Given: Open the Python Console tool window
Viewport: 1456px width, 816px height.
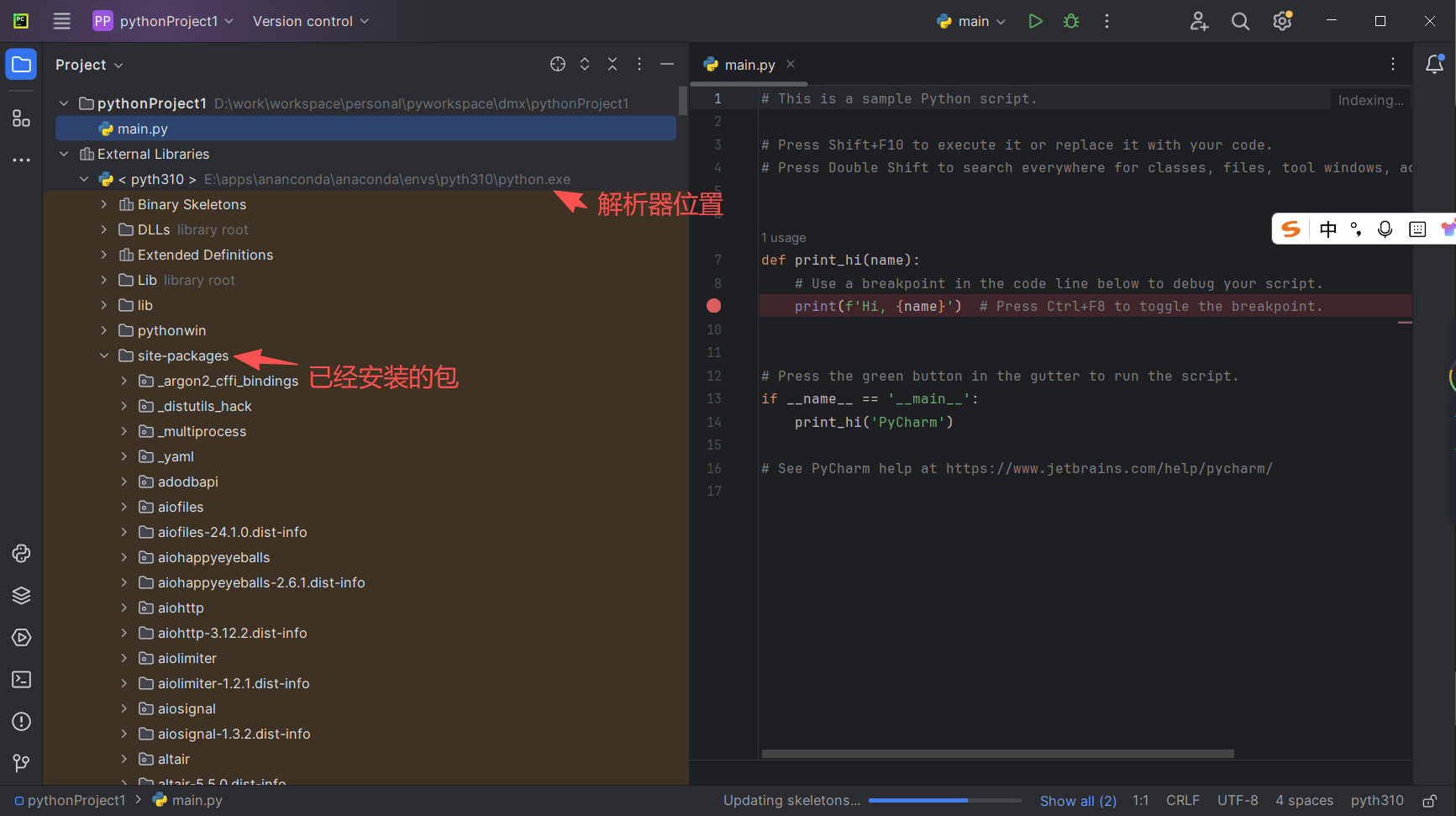Looking at the screenshot, I should 21,553.
